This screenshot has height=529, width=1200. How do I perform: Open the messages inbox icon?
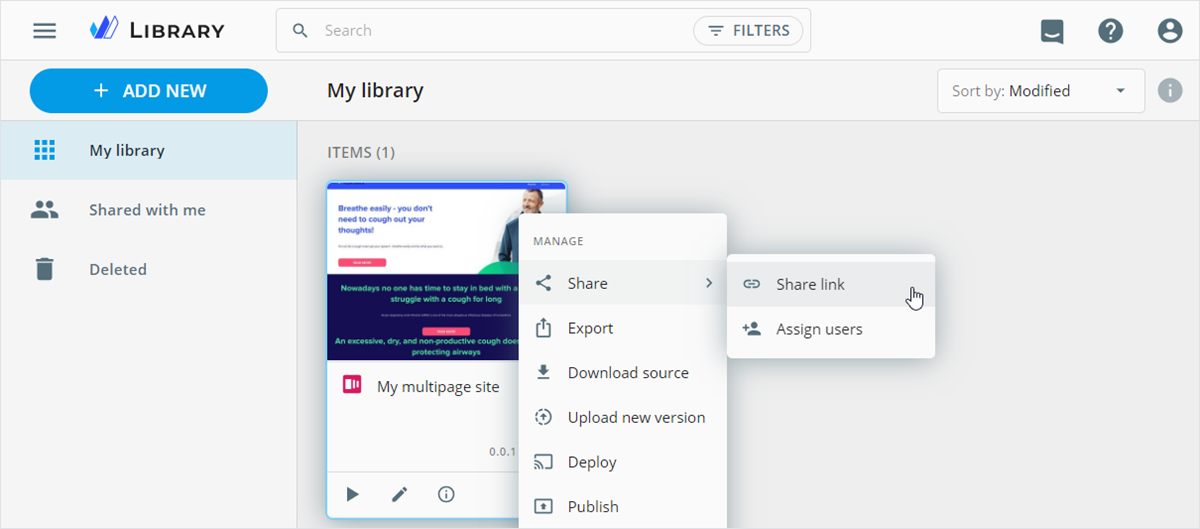(x=1052, y=31)
